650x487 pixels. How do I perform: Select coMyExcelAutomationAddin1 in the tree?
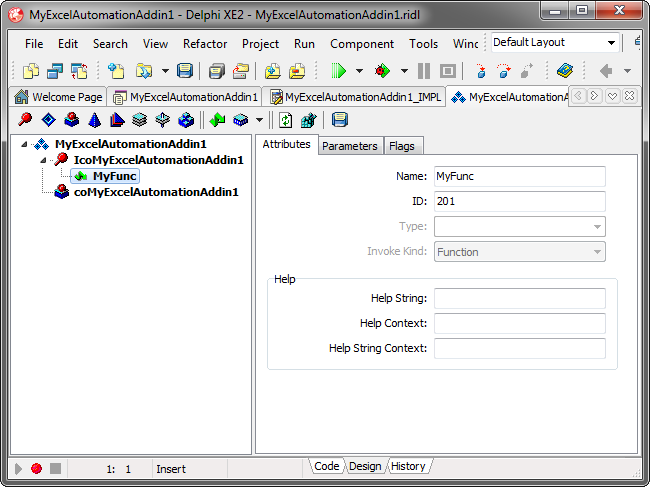coord(156,192)
